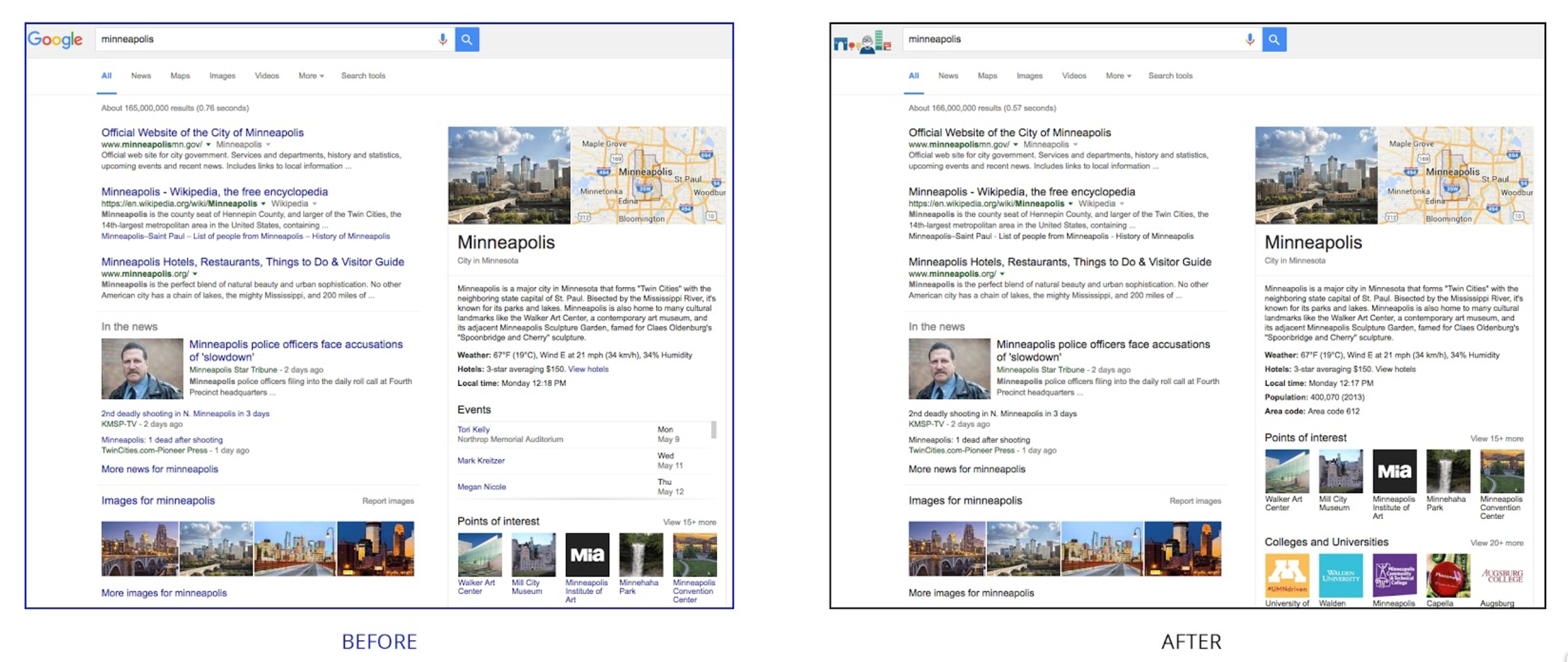
Task: Open Search tools in the AFTER page
Action: point(1170,76)
